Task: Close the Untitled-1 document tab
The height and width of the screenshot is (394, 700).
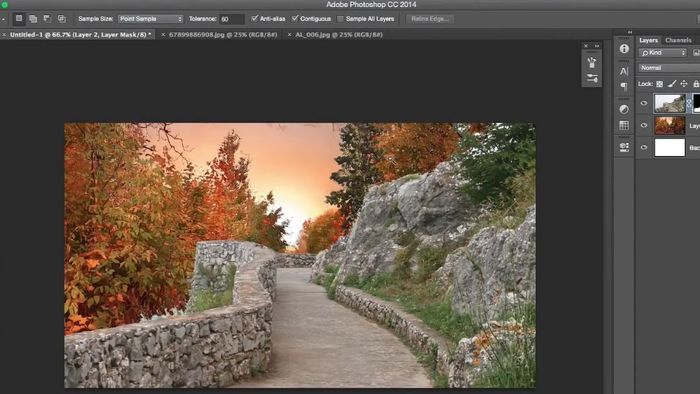Action: coord(4,34)
